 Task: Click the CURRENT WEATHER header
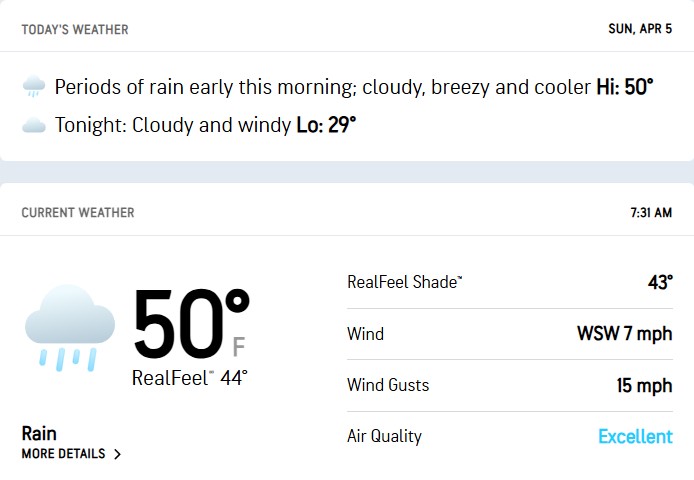coord(78,213)
